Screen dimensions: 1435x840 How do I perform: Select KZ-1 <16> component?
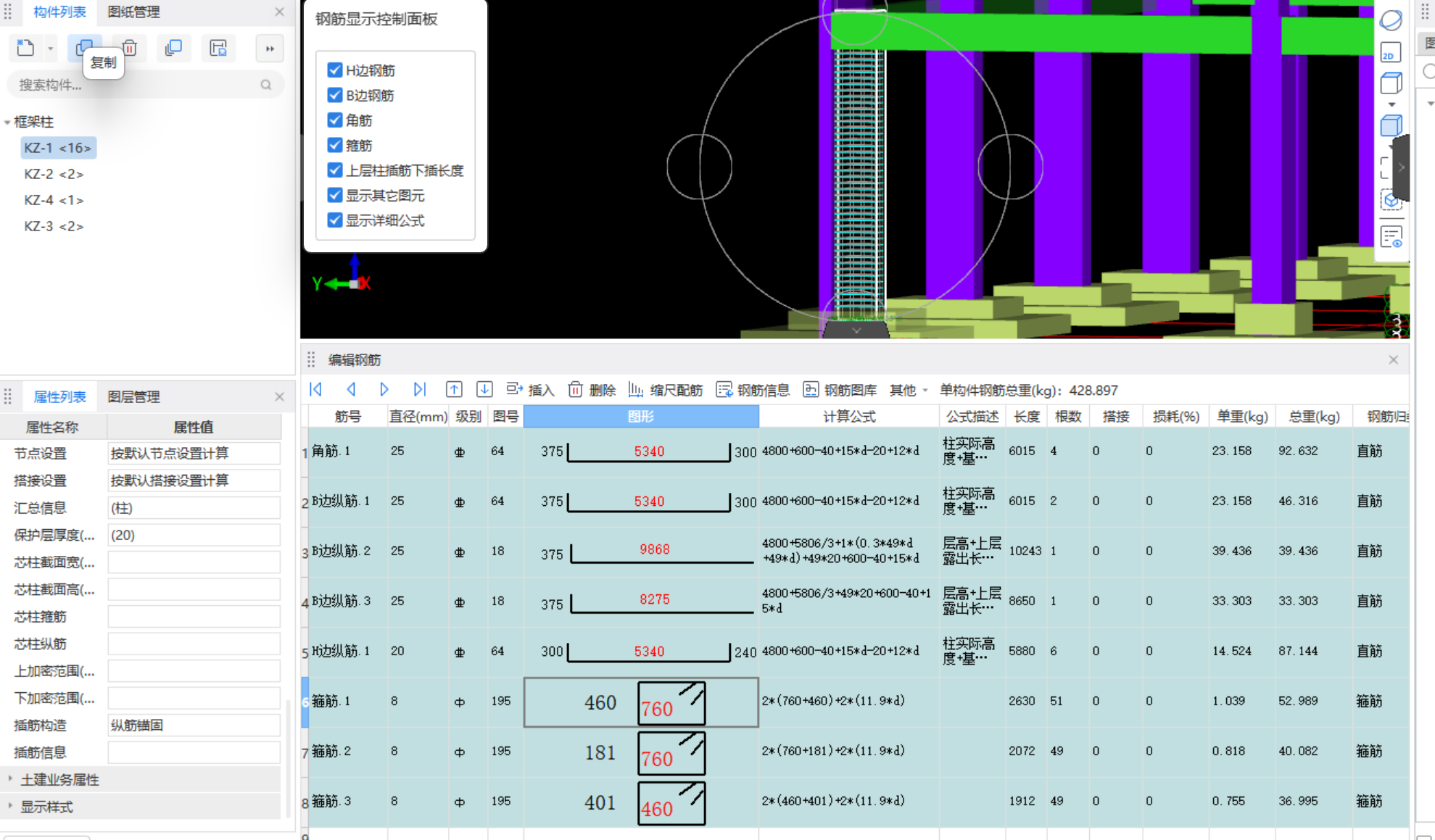pos(57,148)
